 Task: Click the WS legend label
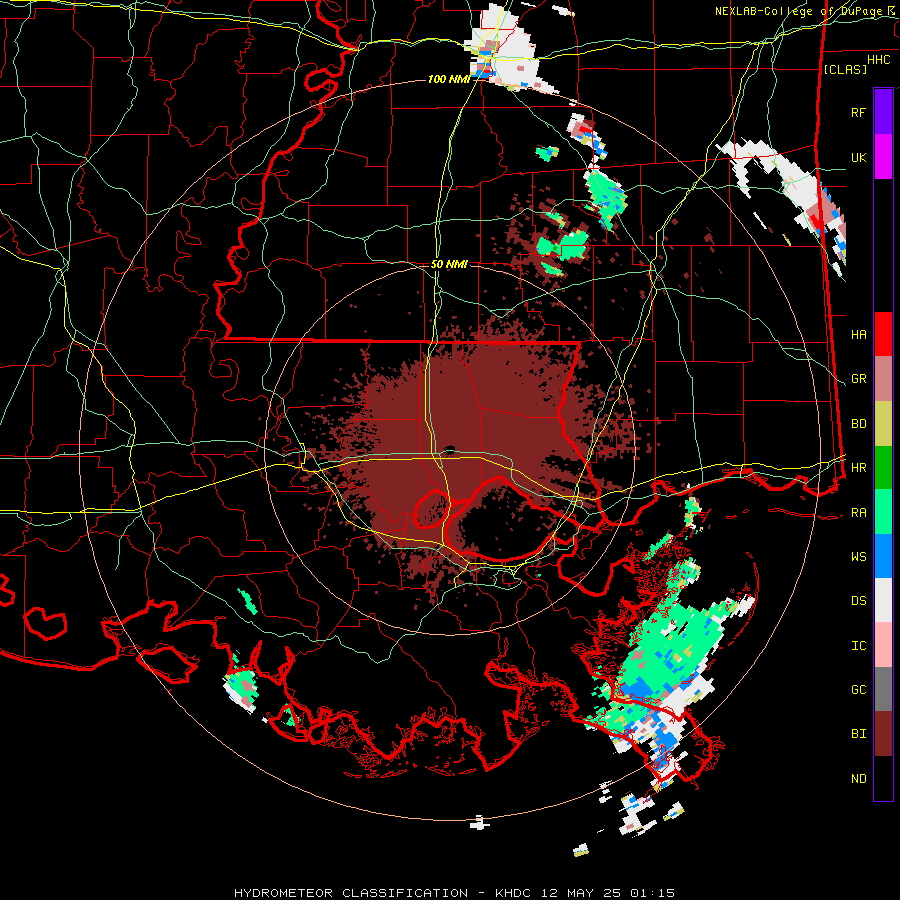click(859, 557)
